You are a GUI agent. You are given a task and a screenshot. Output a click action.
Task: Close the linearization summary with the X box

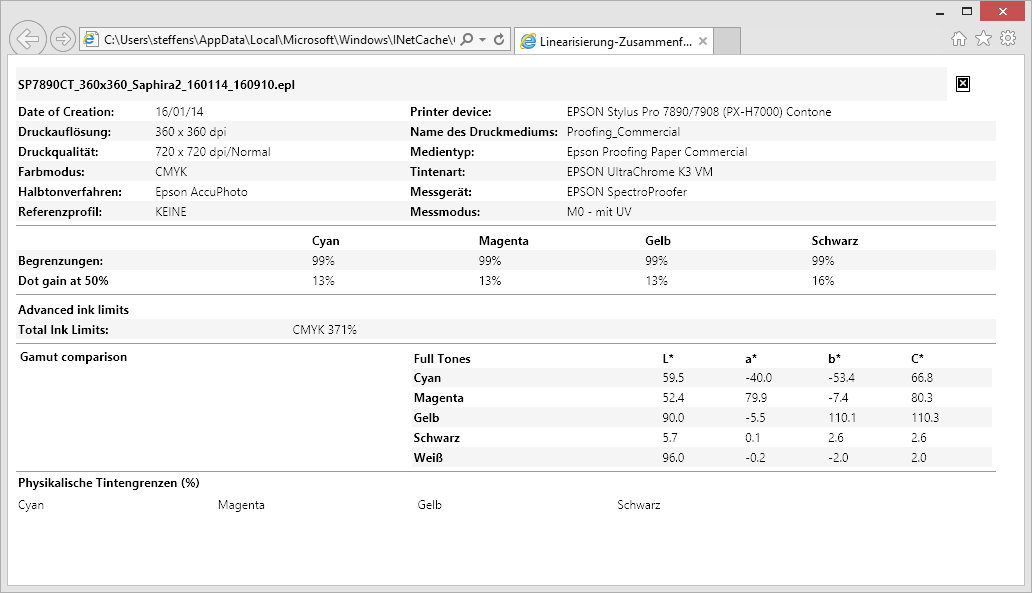coord(963,84)
